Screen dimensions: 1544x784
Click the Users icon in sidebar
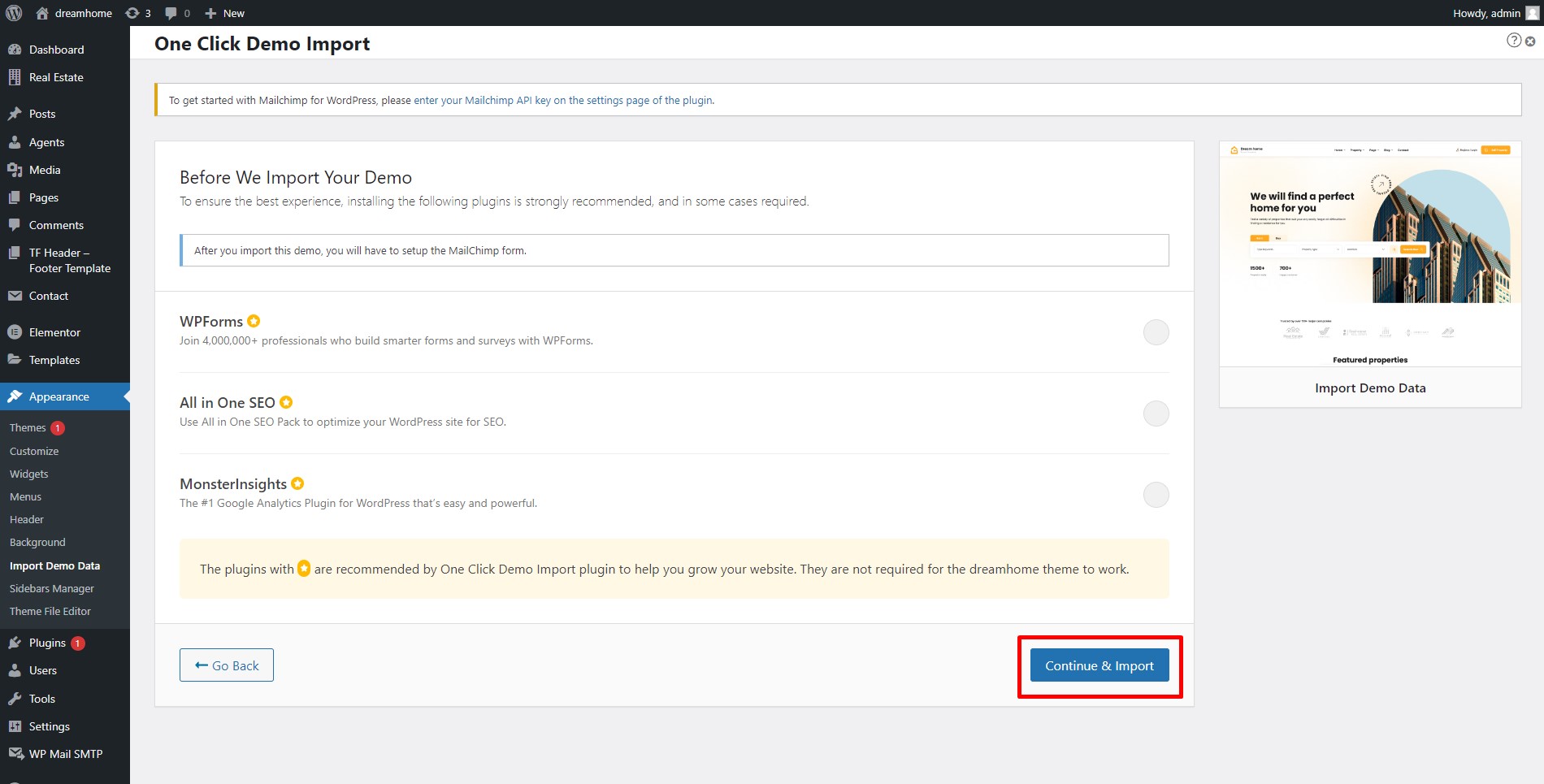tap(15, 670)
